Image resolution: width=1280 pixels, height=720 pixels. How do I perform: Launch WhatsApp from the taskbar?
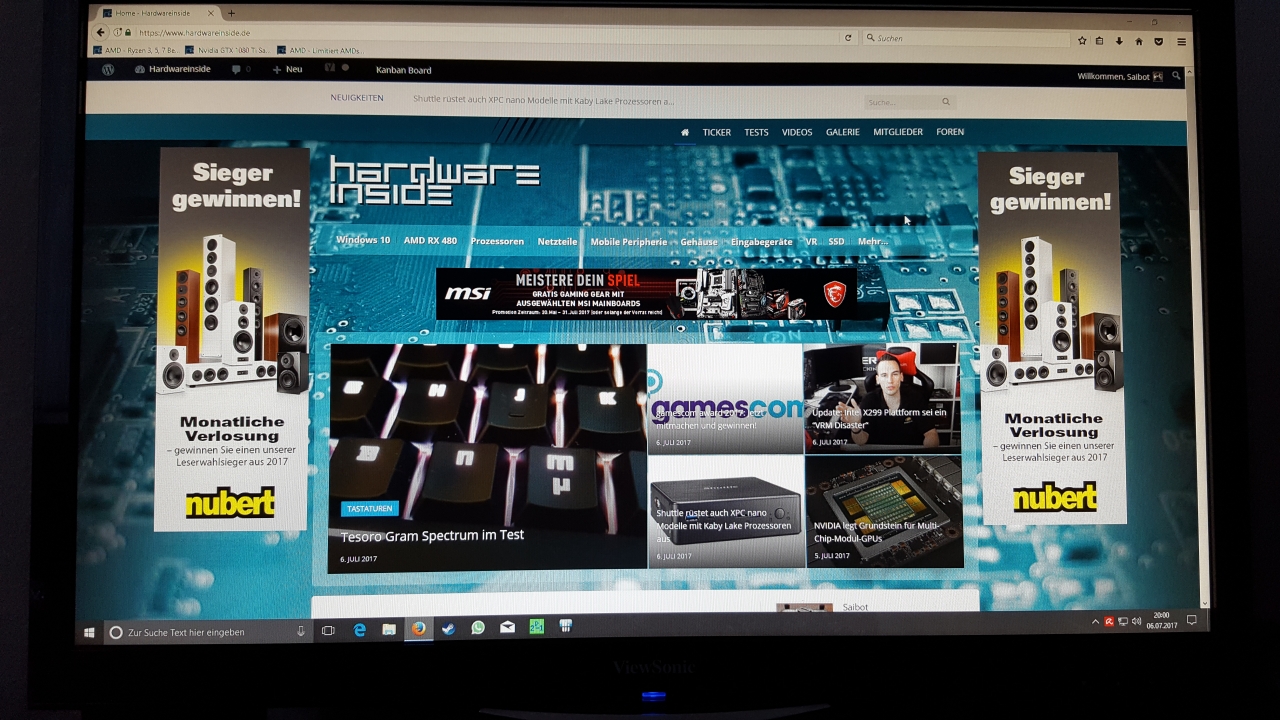[478, 628]
